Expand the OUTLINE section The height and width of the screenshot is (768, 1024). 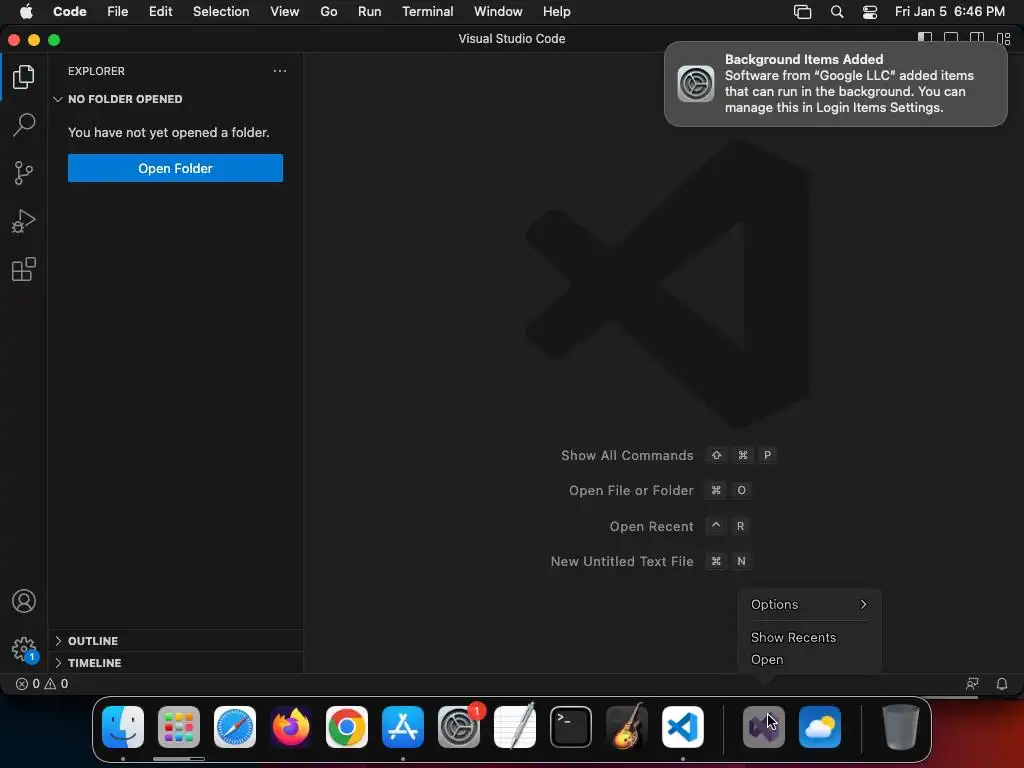point(175,641)
